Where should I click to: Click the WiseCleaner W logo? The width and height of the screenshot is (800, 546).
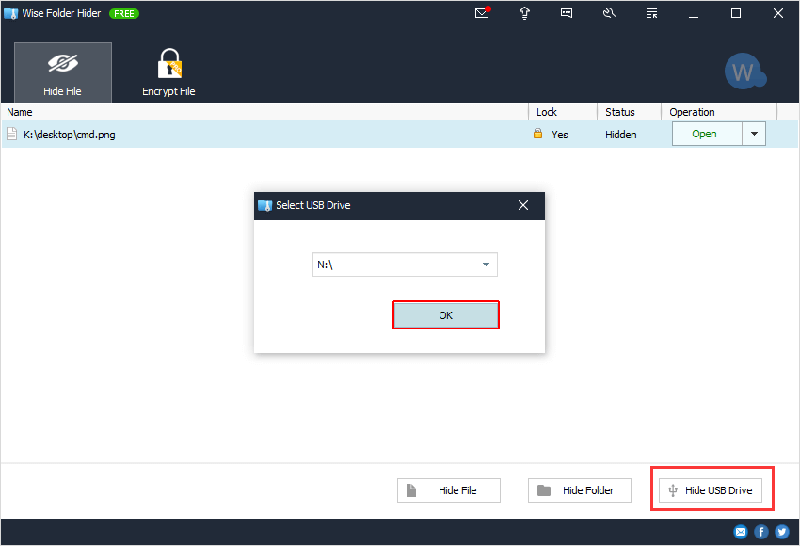click(x=745, y=71)
